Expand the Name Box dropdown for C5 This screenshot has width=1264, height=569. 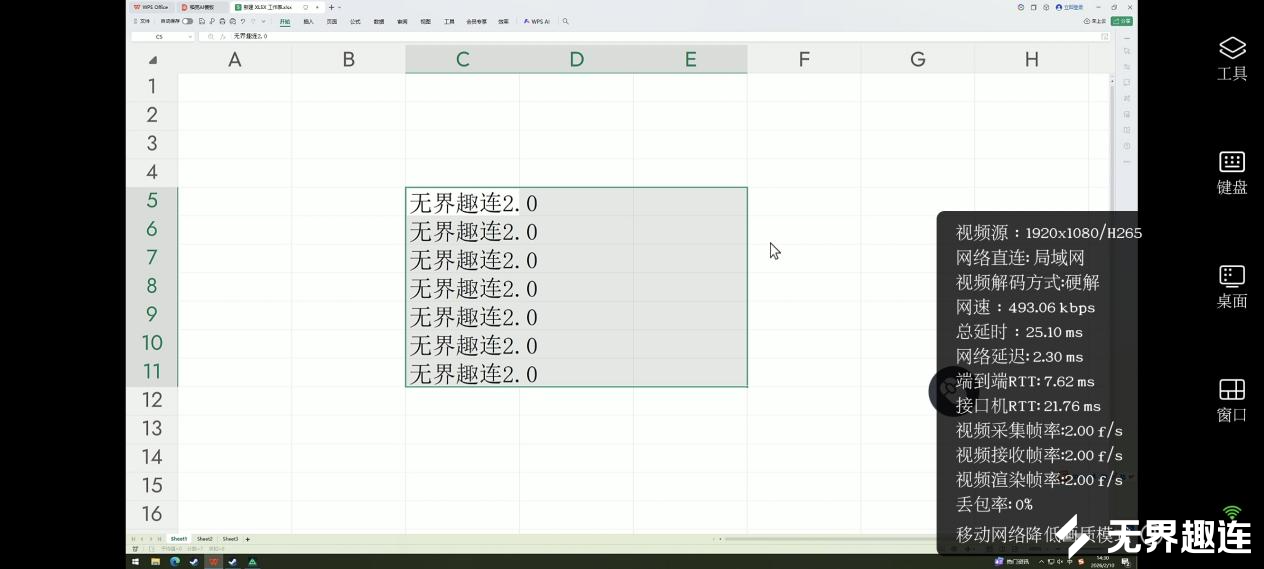point(190,37)
